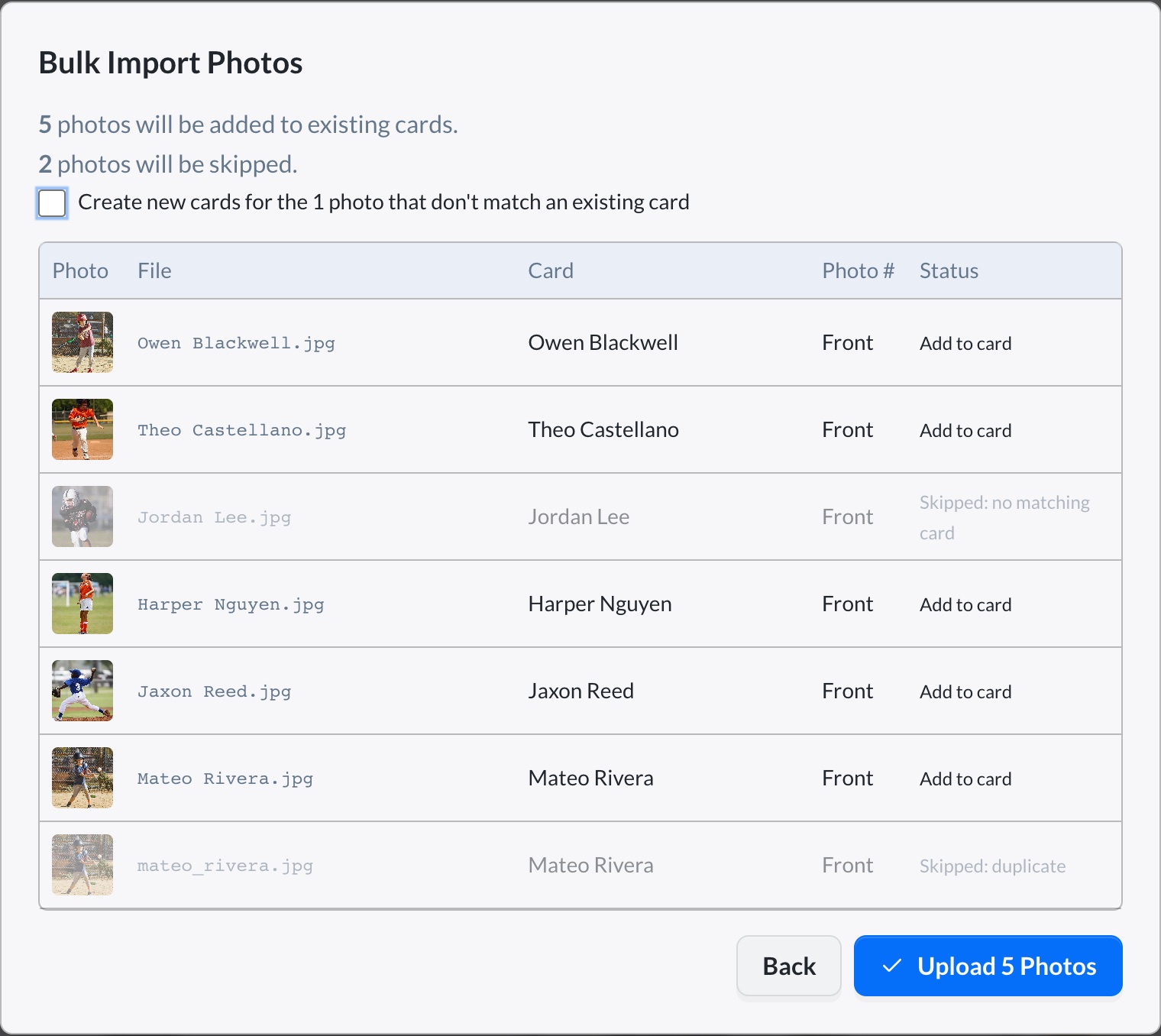Select file name Theo Castellano.jpg

(241, 430)
